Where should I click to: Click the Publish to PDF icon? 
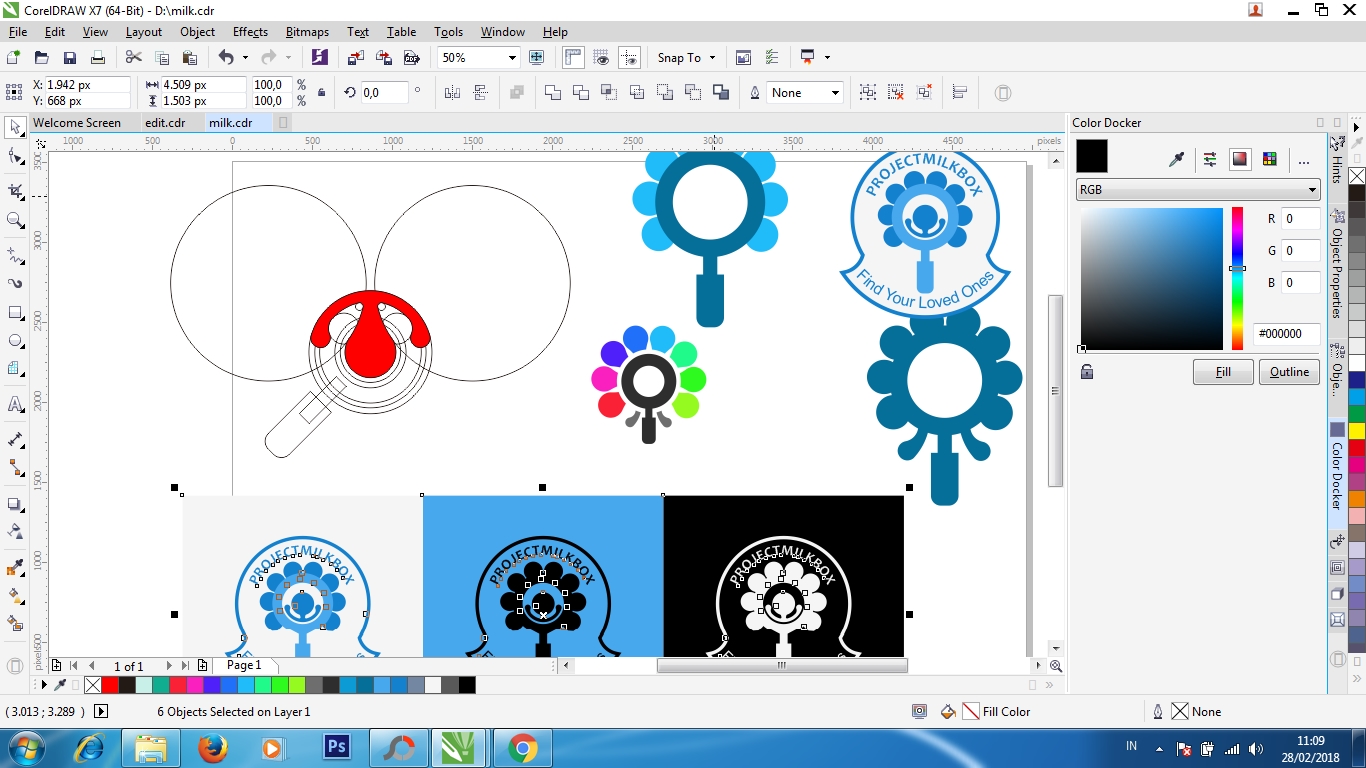[x=411, y=58]
